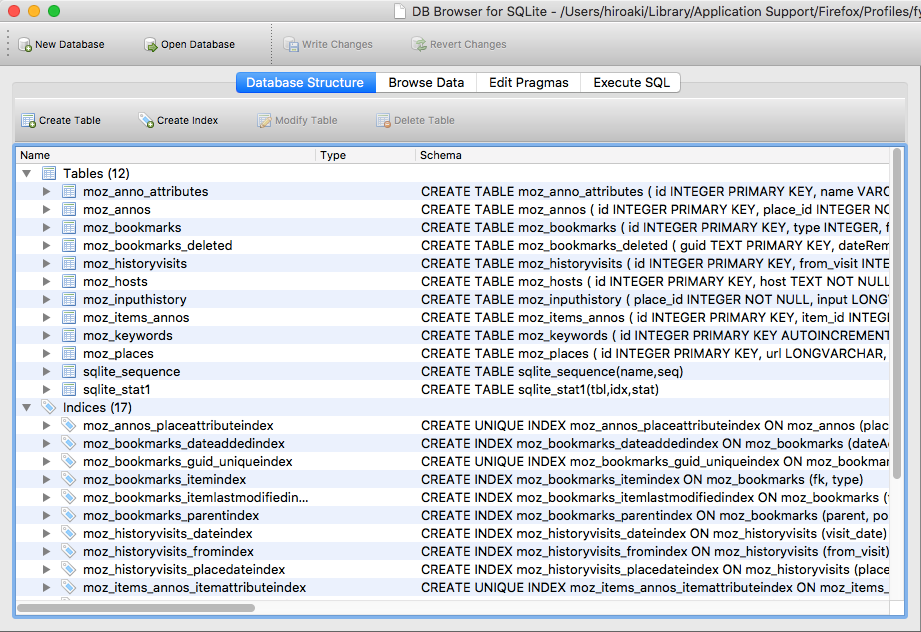This screenshot has height=632, width=921.
Task: Click the table icon beside moz_bookmarks
Action: pos(69,227)
